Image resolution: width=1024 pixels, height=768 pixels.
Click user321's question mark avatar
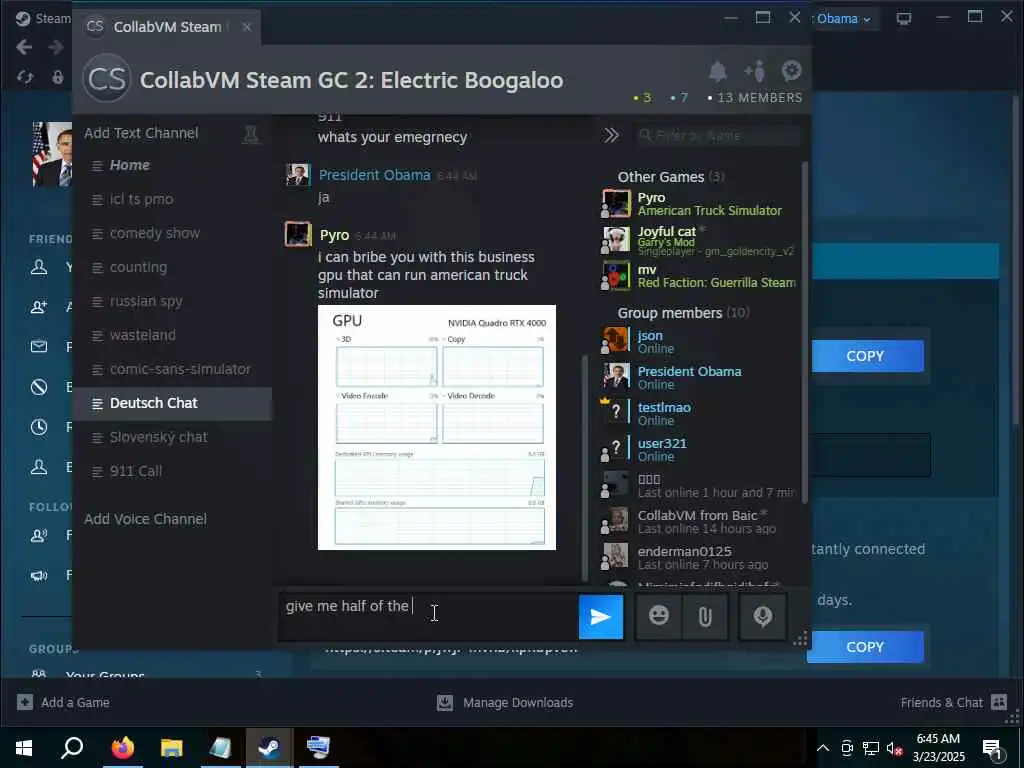616,449
